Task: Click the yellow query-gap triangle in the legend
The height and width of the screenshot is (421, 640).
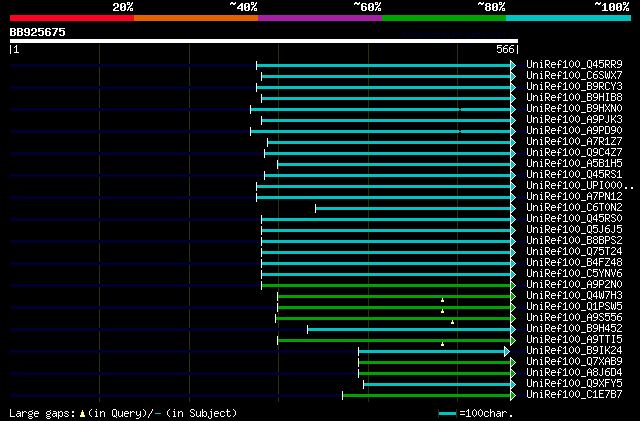Action: 82,414
